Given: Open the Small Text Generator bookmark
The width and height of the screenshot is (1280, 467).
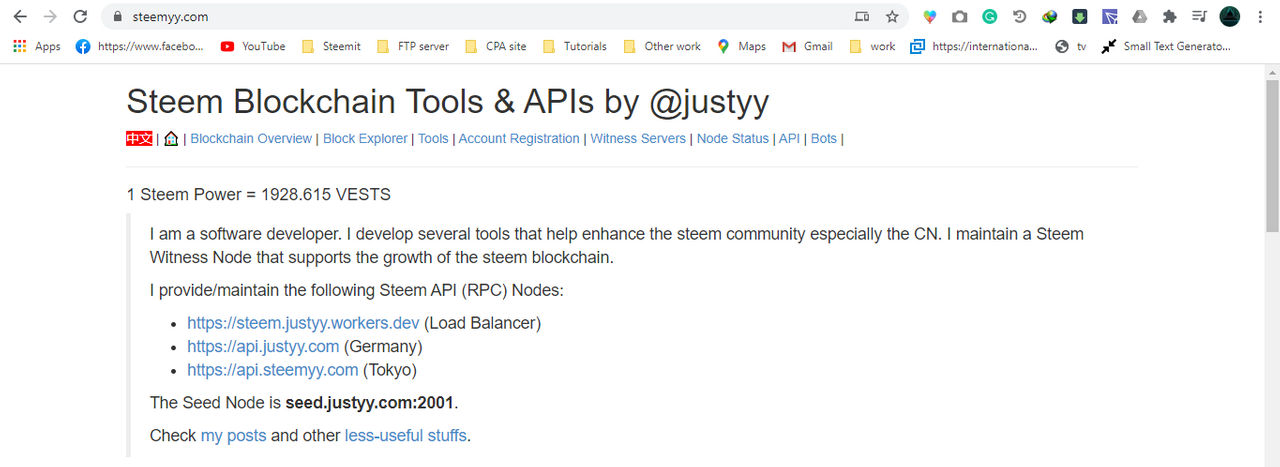Looking at the screenshot, I should (x=1166, y=46).
